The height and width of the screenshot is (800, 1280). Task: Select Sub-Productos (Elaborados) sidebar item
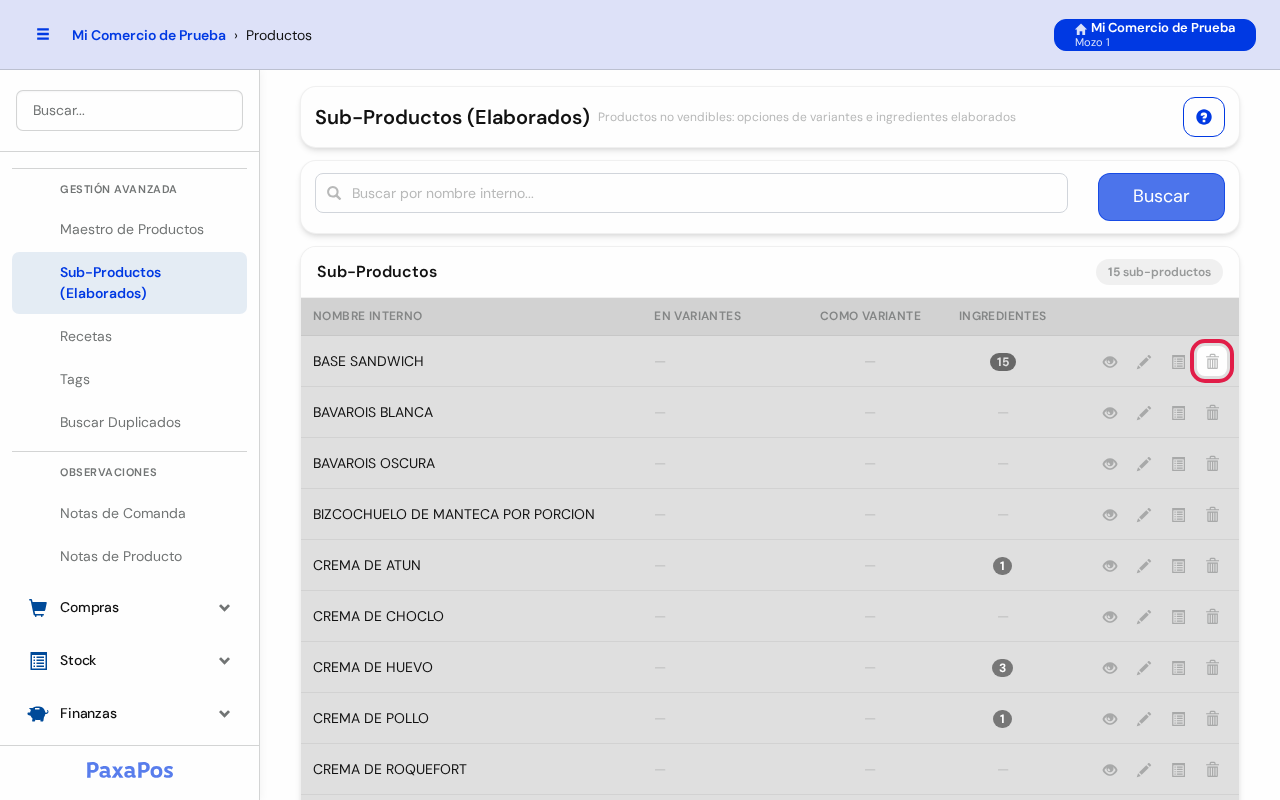129,283
